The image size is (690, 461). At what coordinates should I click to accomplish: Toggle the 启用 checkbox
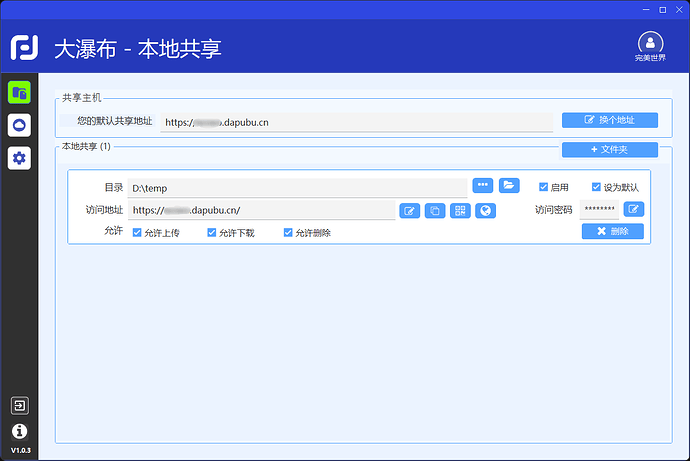[544, 187]
